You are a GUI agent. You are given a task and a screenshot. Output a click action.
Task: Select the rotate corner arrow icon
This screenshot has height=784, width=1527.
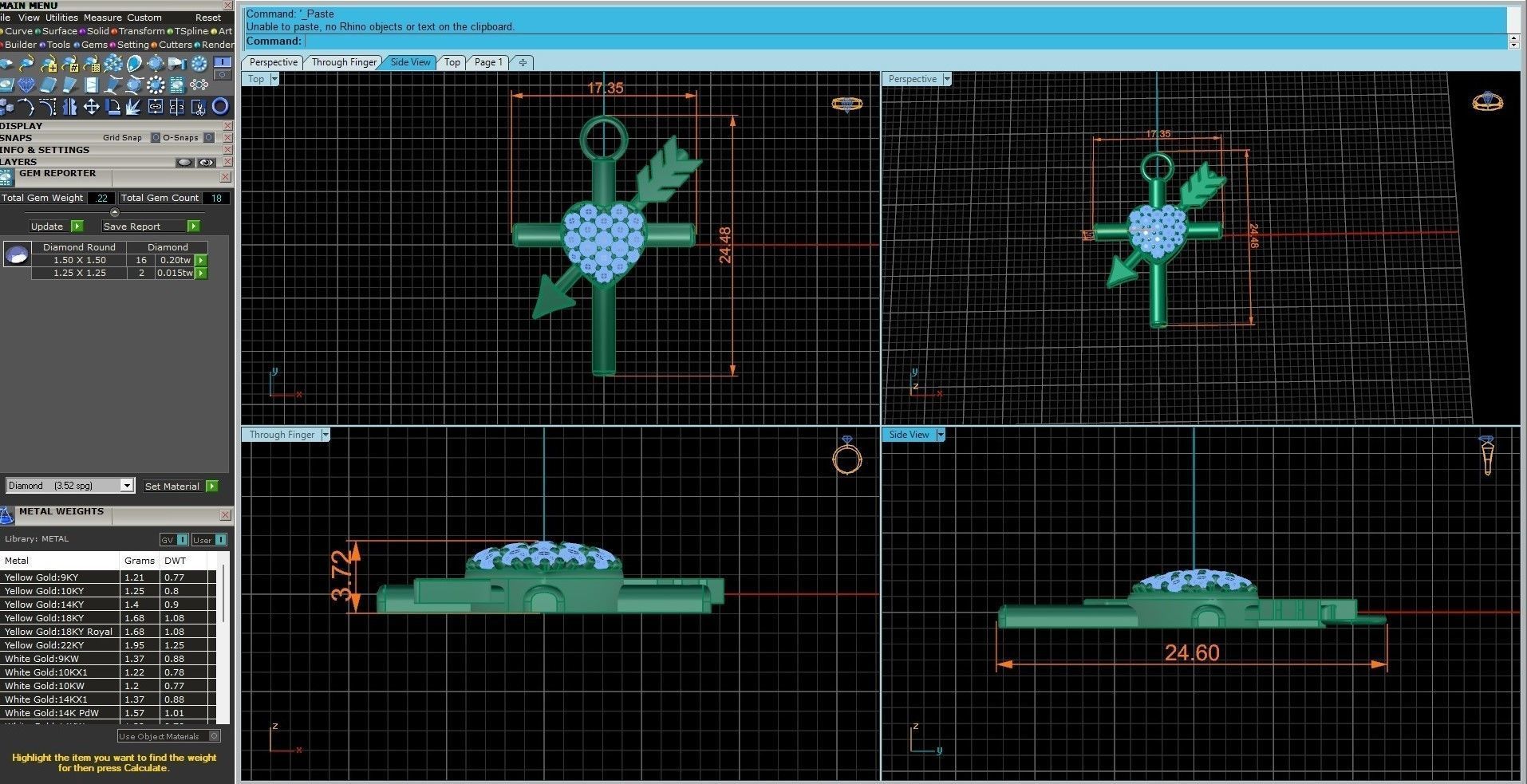[x=113, y=106]
